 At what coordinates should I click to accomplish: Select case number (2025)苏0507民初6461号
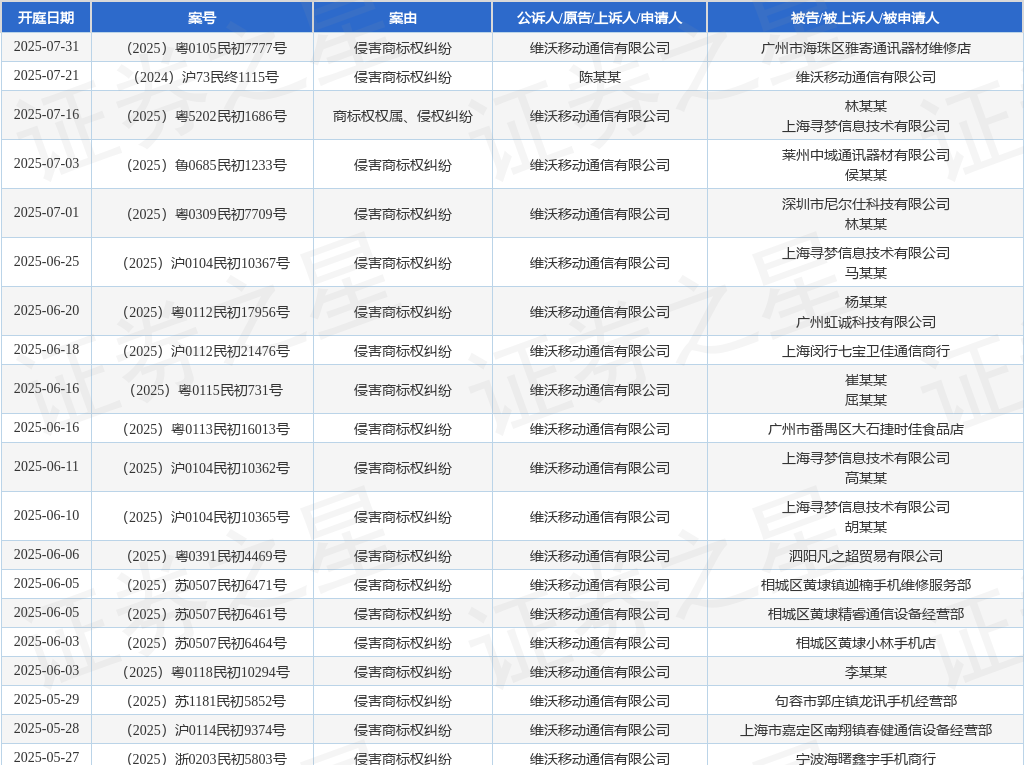click(206, 614)
